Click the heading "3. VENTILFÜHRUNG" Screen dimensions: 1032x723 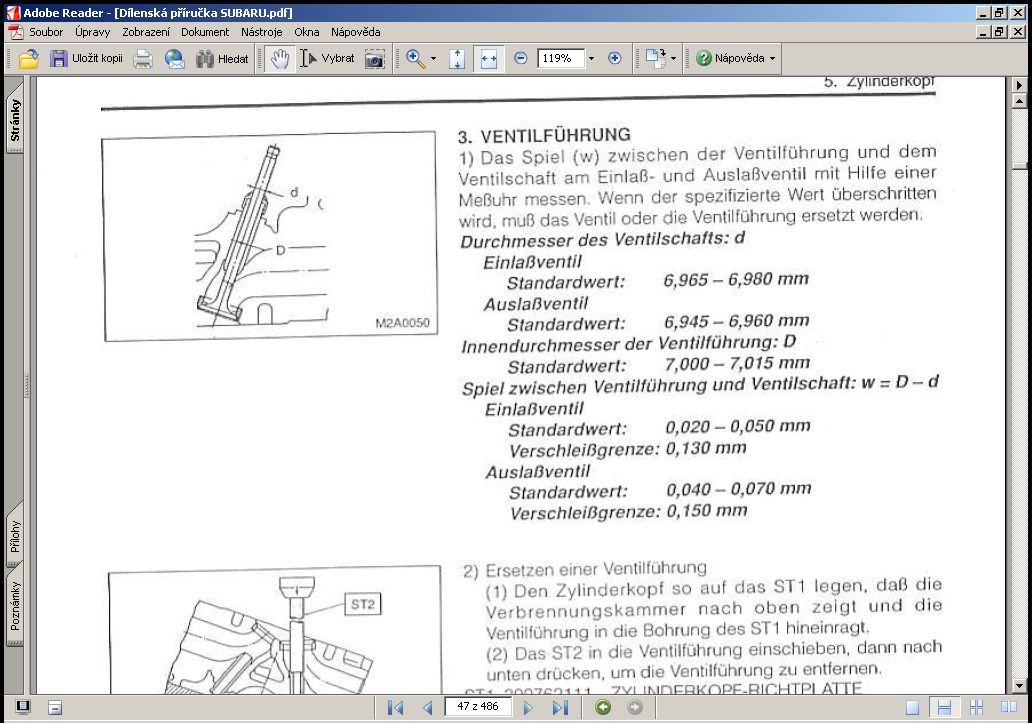(544, 136)
